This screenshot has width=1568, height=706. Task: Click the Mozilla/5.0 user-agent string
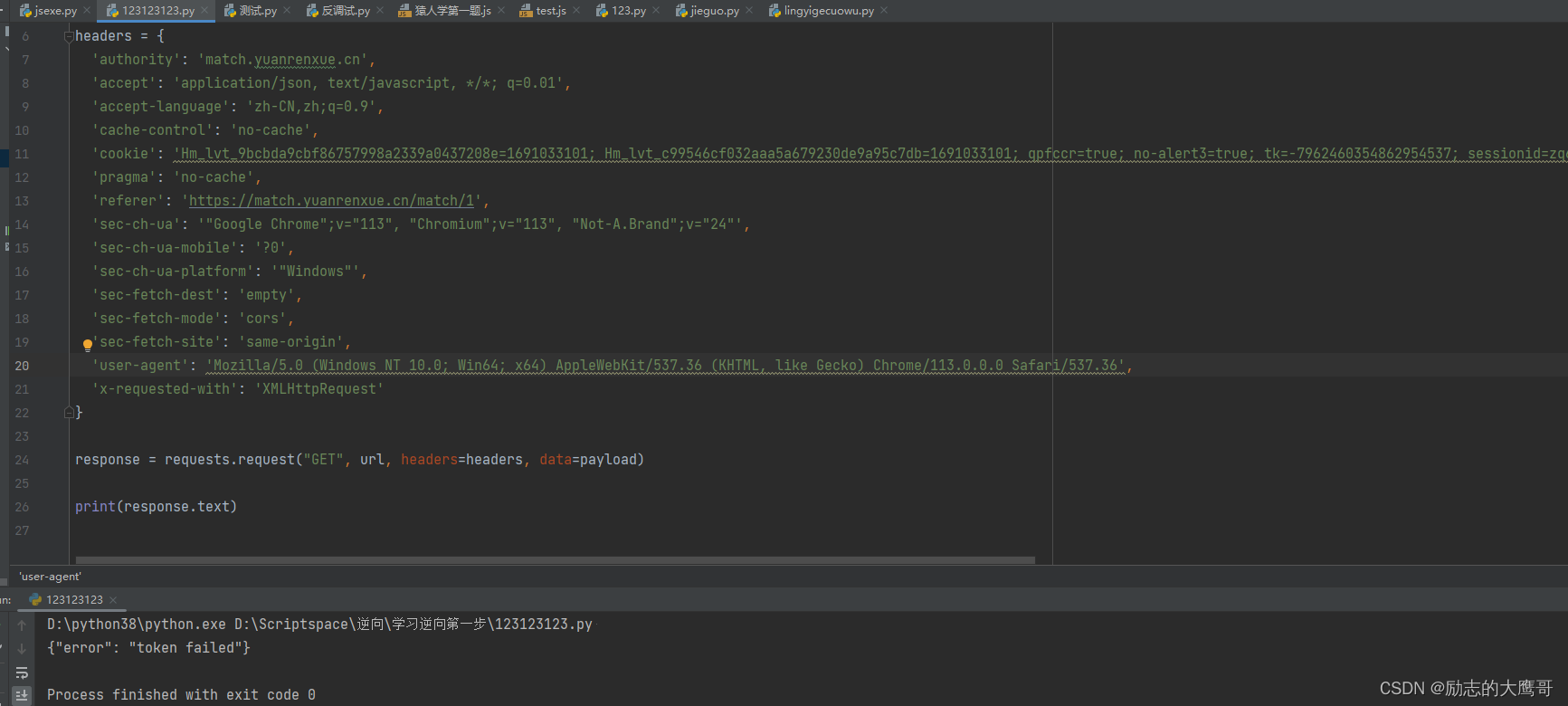667,366
